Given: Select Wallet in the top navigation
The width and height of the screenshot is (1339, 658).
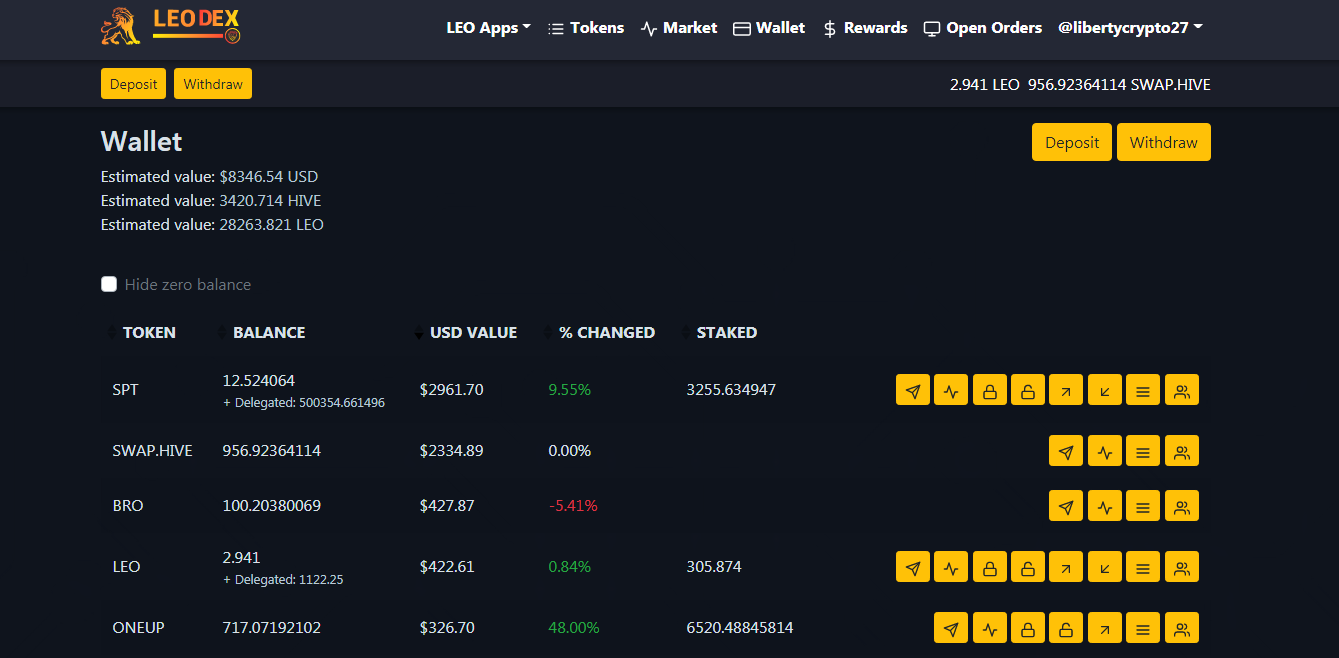Looking at the screenshot, I should (x=769, y=28).
